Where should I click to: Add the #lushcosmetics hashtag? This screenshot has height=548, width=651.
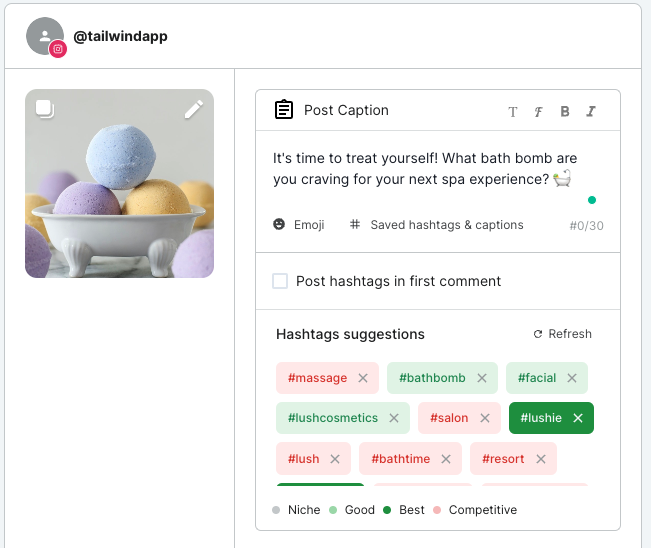[x=333, y=418]
